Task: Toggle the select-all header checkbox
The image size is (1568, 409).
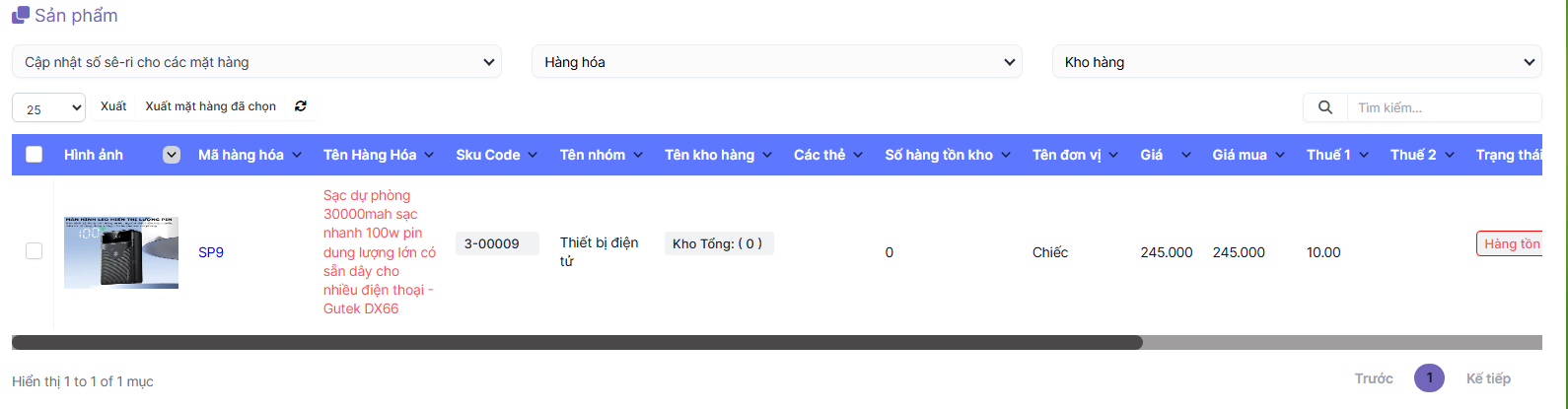Action: [x=34, y=155]
